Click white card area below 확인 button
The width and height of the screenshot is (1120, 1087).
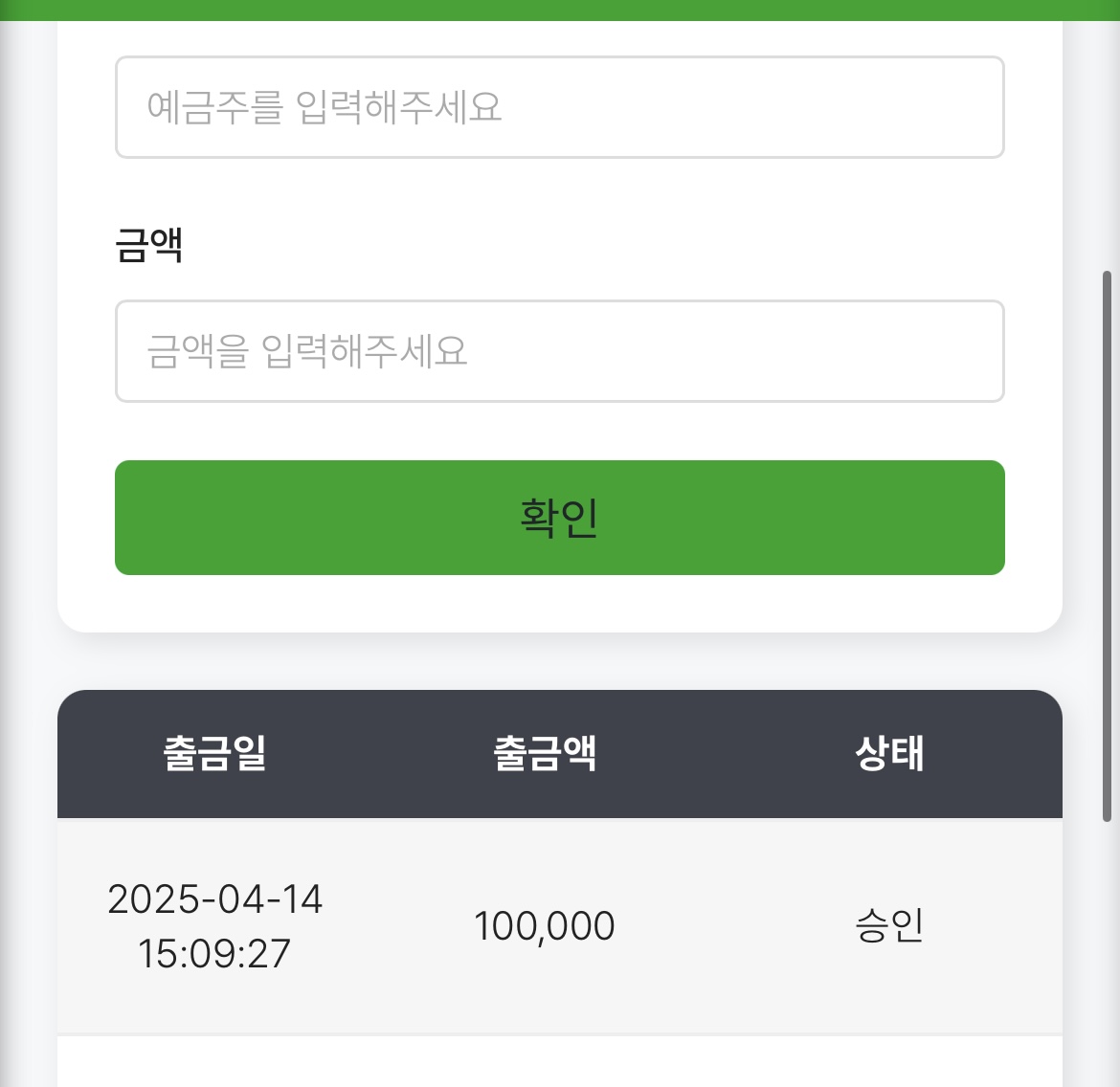click(559, 603)
